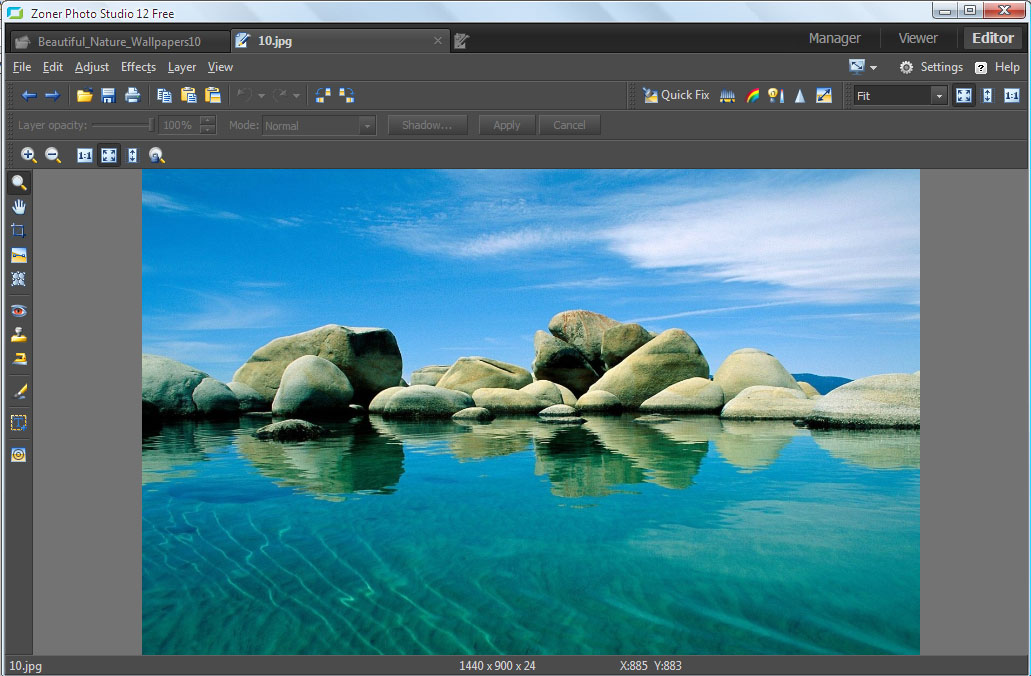Click the Copy icon
Viewport: 1031px width, 676px height.
tap(164, 95)
